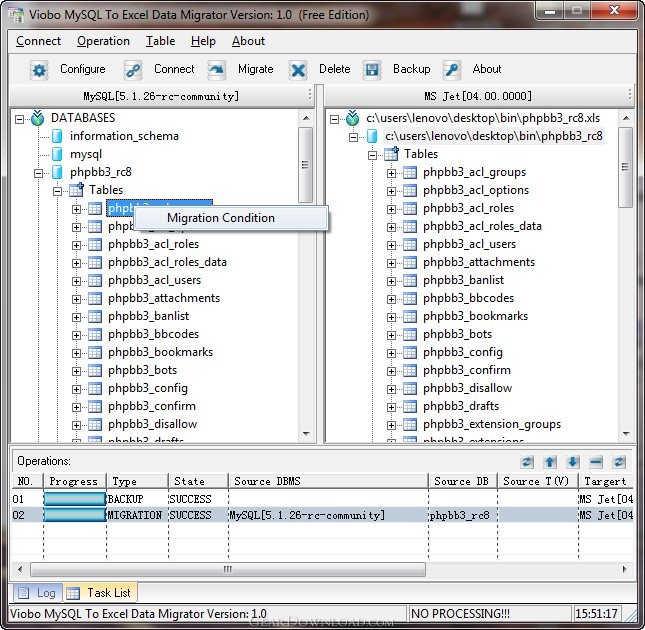
Task: Click the Configure gear icon
Action: click(39, 70)
